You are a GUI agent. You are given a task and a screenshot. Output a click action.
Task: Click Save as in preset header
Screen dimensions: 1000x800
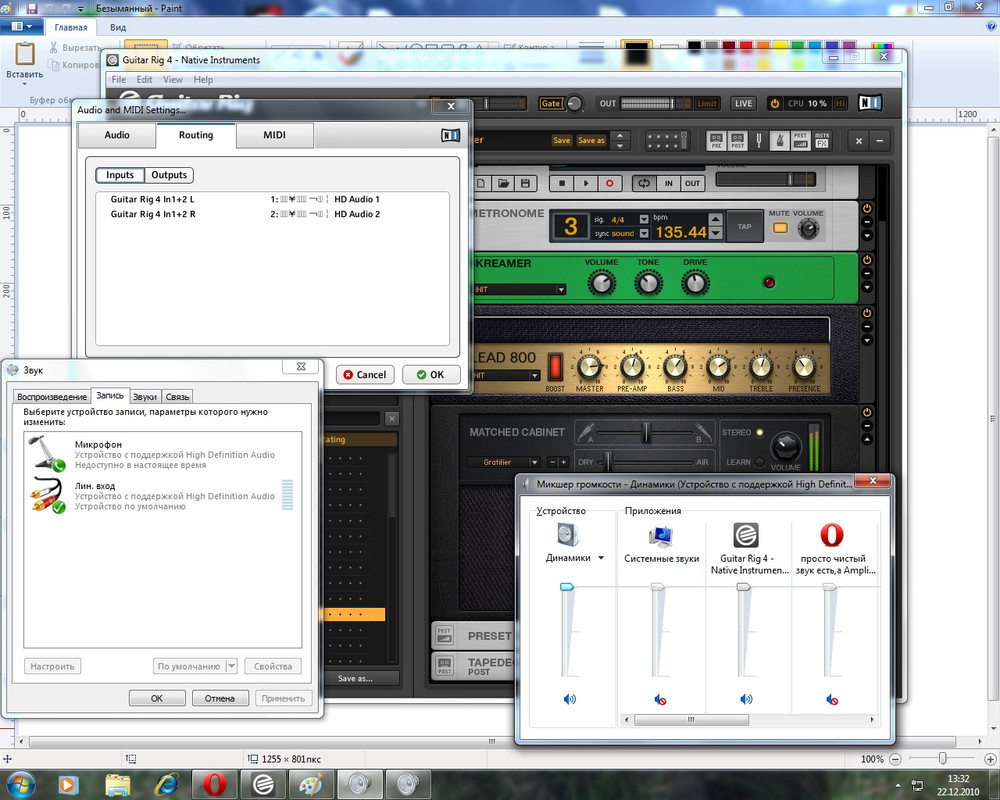[x=591, y=140]
